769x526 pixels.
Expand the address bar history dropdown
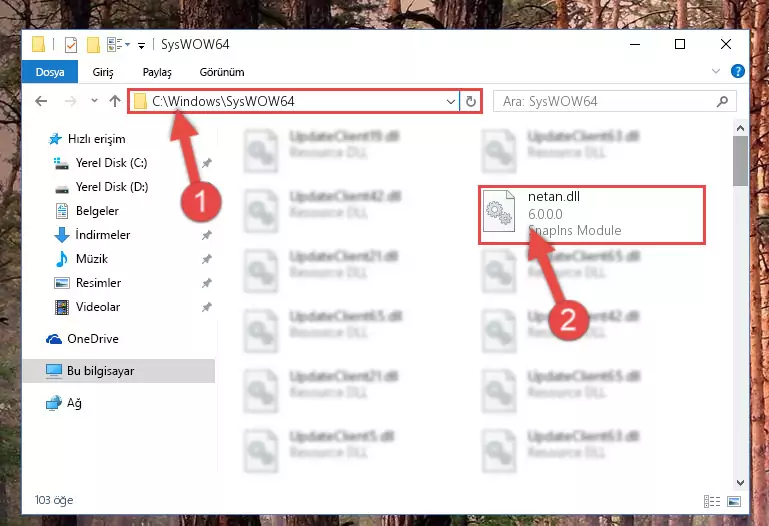451,101
